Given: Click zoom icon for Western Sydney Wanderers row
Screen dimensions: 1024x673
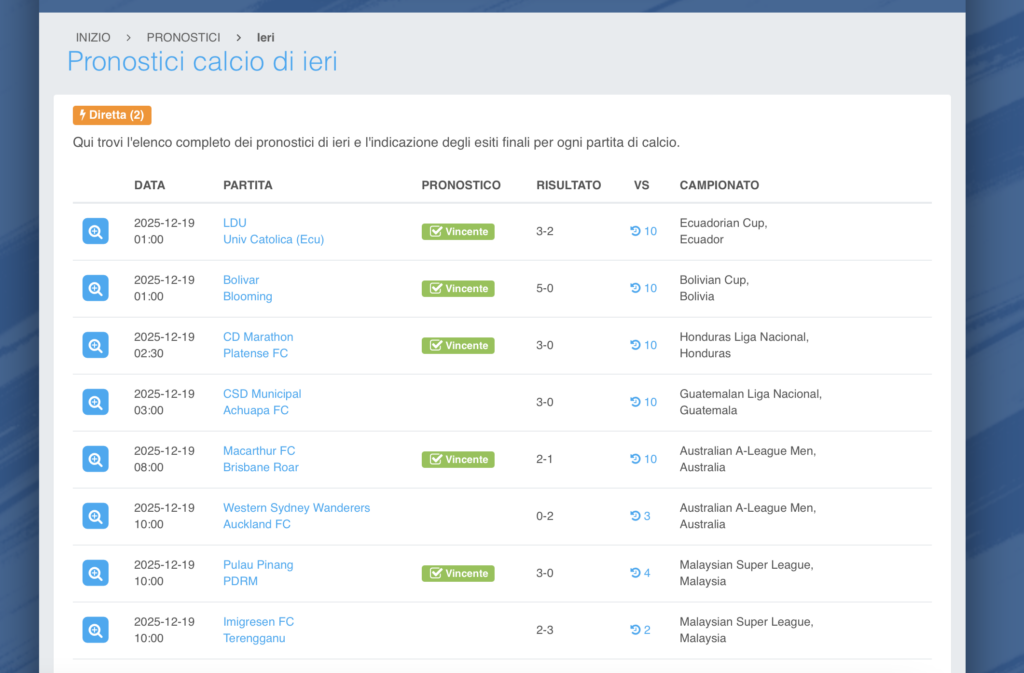Looking at the screenshot, I should tap(95, 516).
